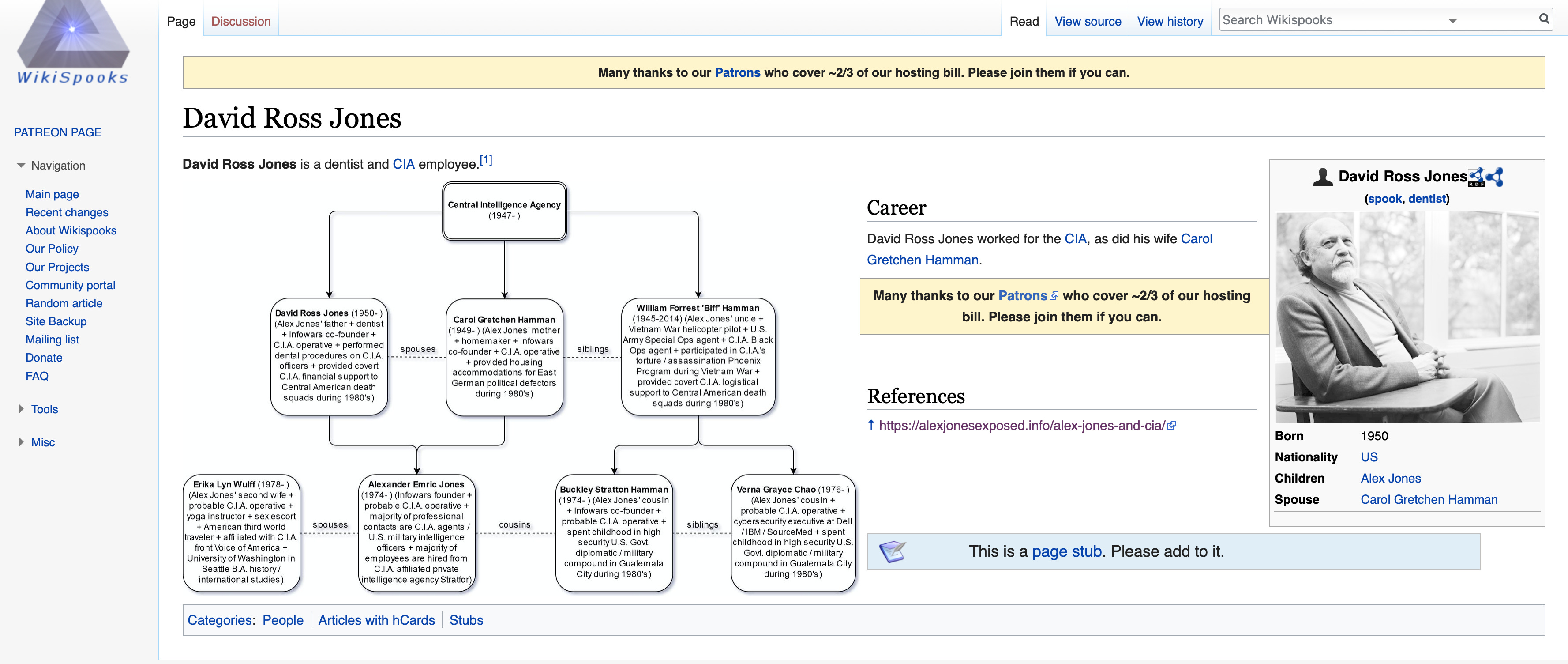Open Recent changes
1568x664 pixels.
click(67, 213)
